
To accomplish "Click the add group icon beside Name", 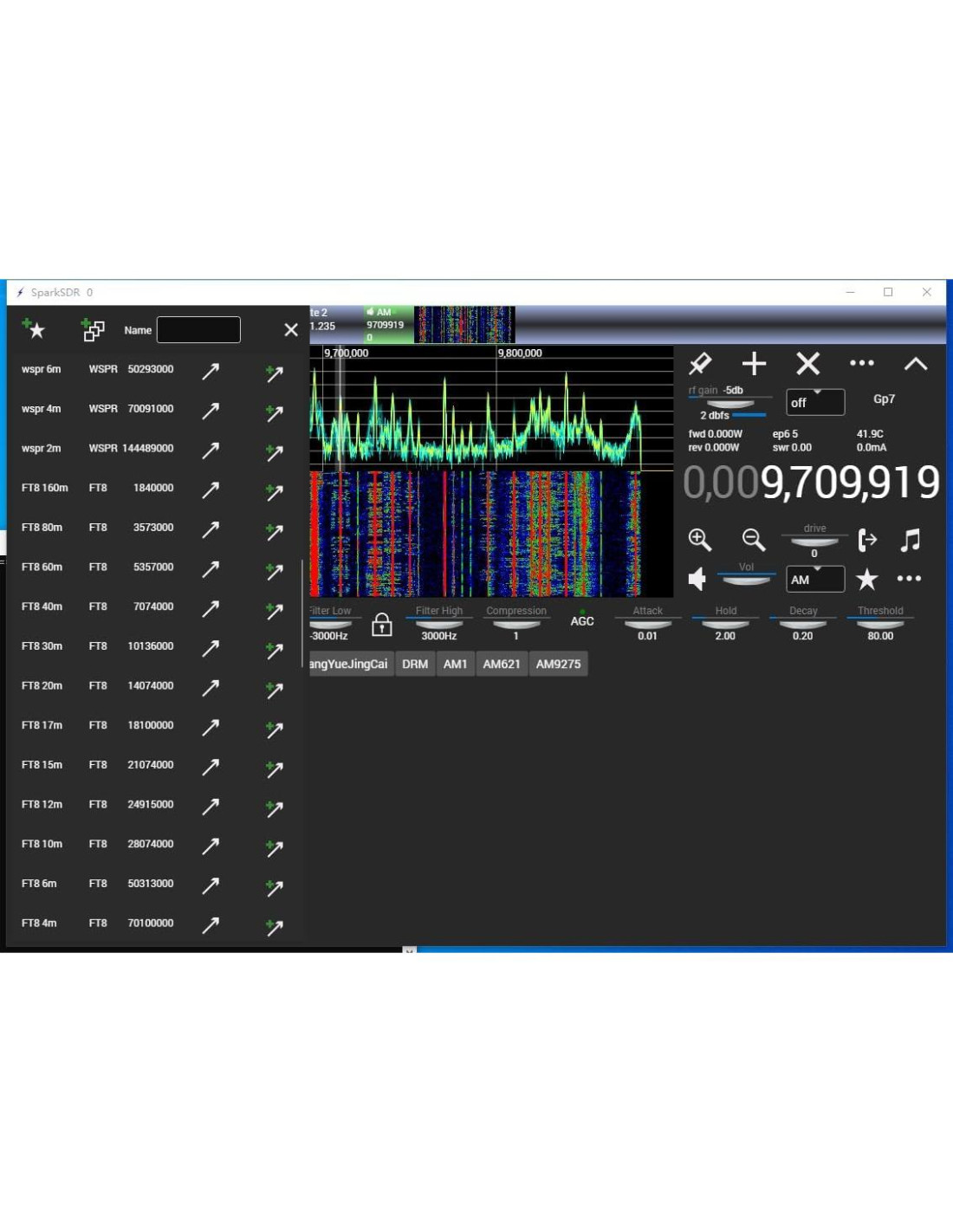I will point(93,329).
